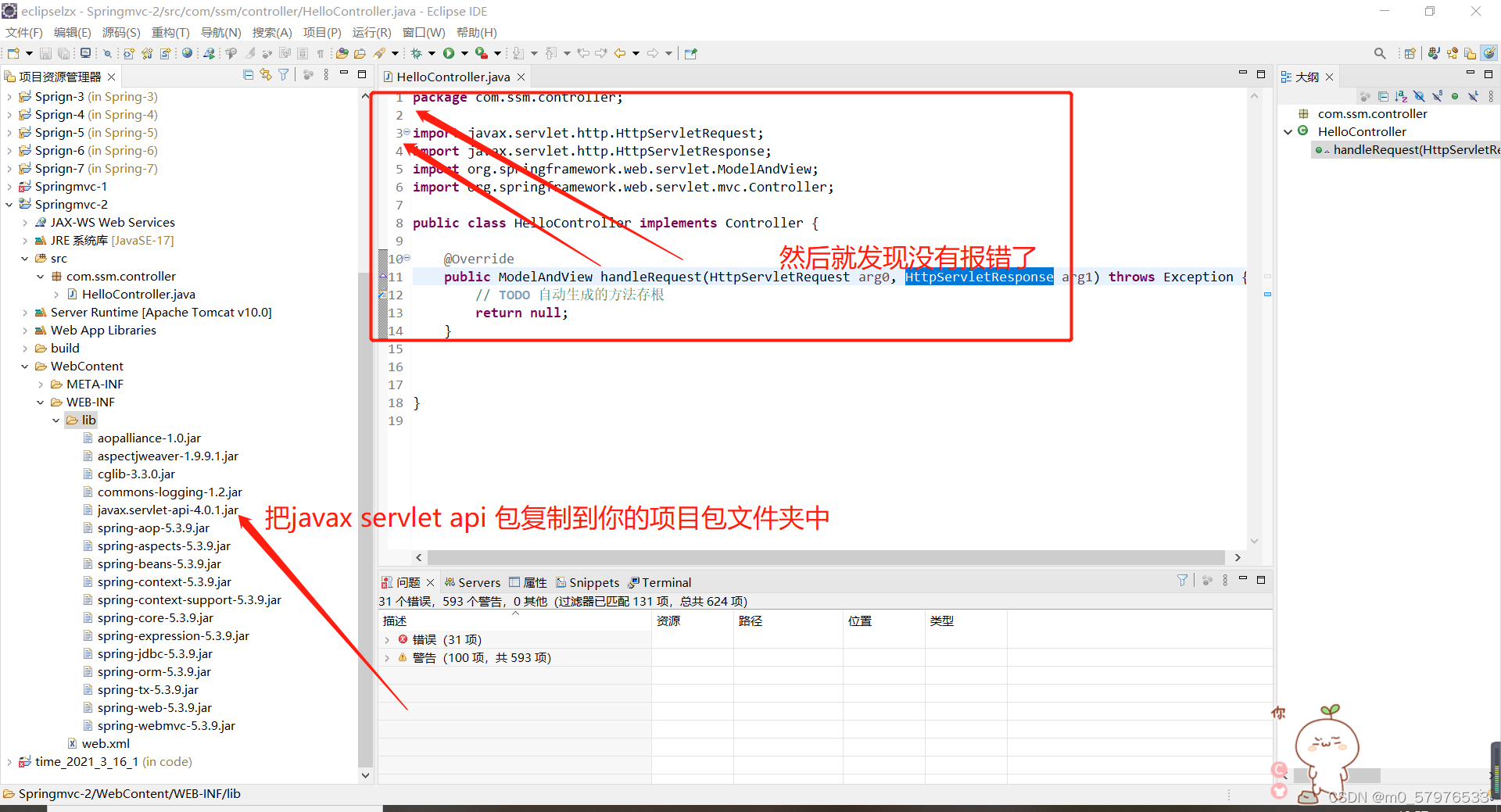Switch to the Terminal tab
This screenshot has height=812, width=1501.
pos(659,582)
